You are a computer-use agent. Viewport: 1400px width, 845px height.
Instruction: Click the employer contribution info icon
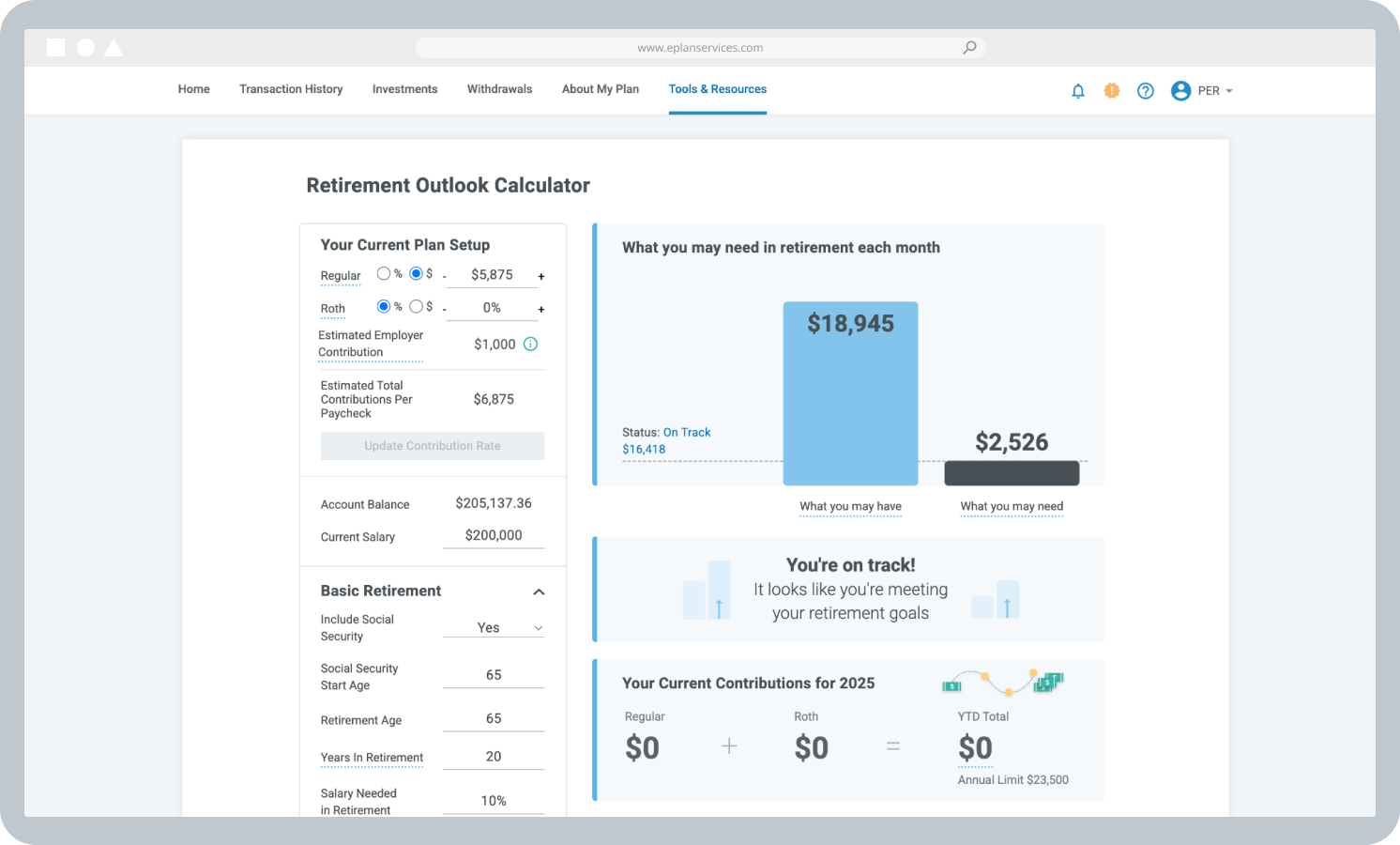point(530,345)
